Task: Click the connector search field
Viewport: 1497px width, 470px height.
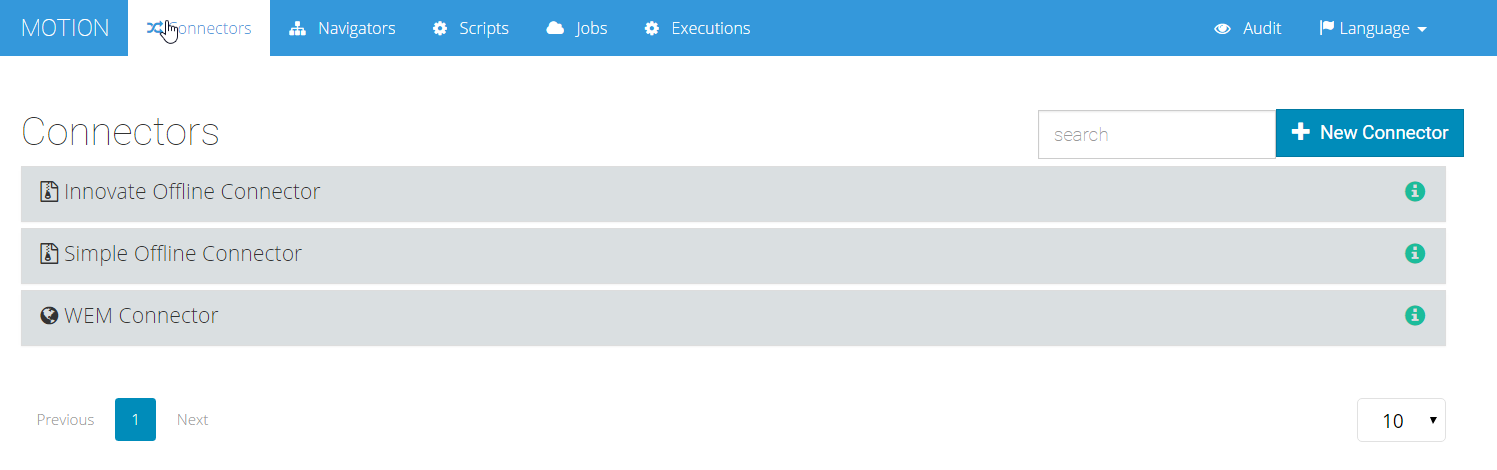Action: [1157, 134]
